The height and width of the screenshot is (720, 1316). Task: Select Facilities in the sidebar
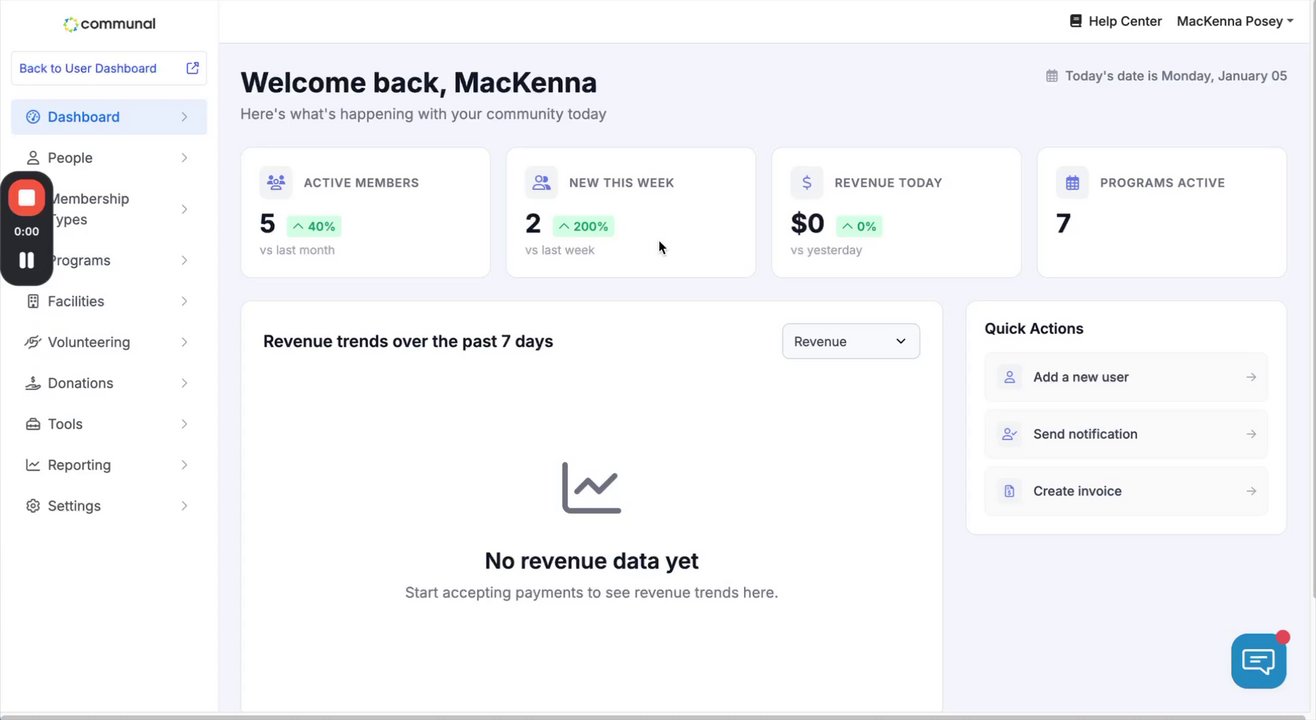coord(76,301)
